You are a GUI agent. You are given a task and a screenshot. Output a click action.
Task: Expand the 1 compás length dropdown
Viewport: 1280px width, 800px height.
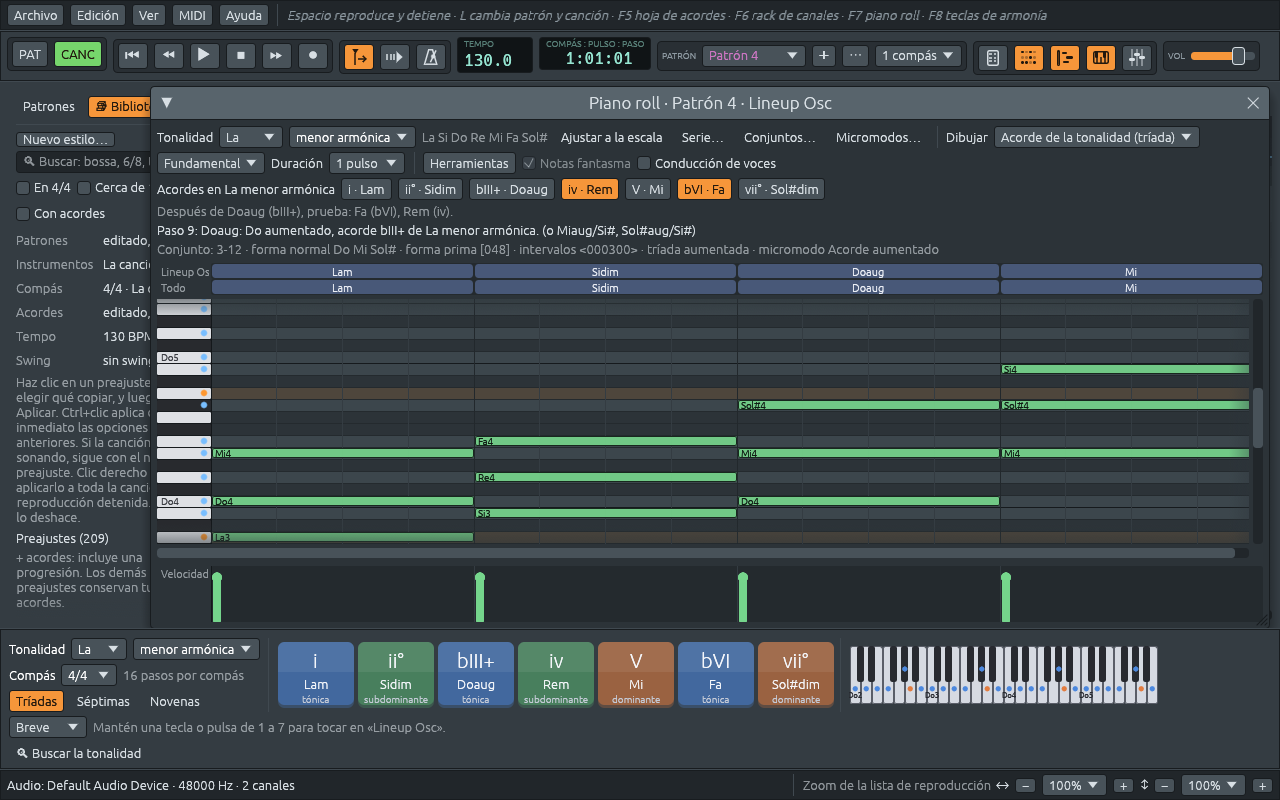918,56
